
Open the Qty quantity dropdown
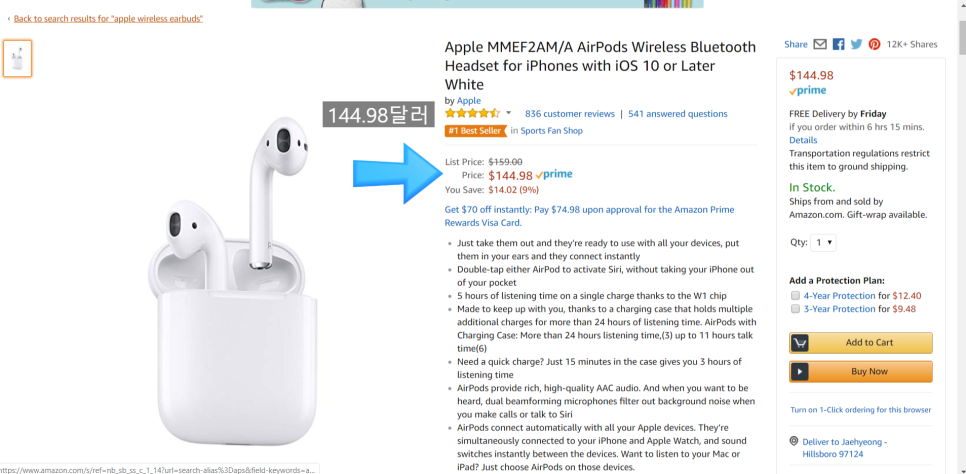(x=824, y=243)
